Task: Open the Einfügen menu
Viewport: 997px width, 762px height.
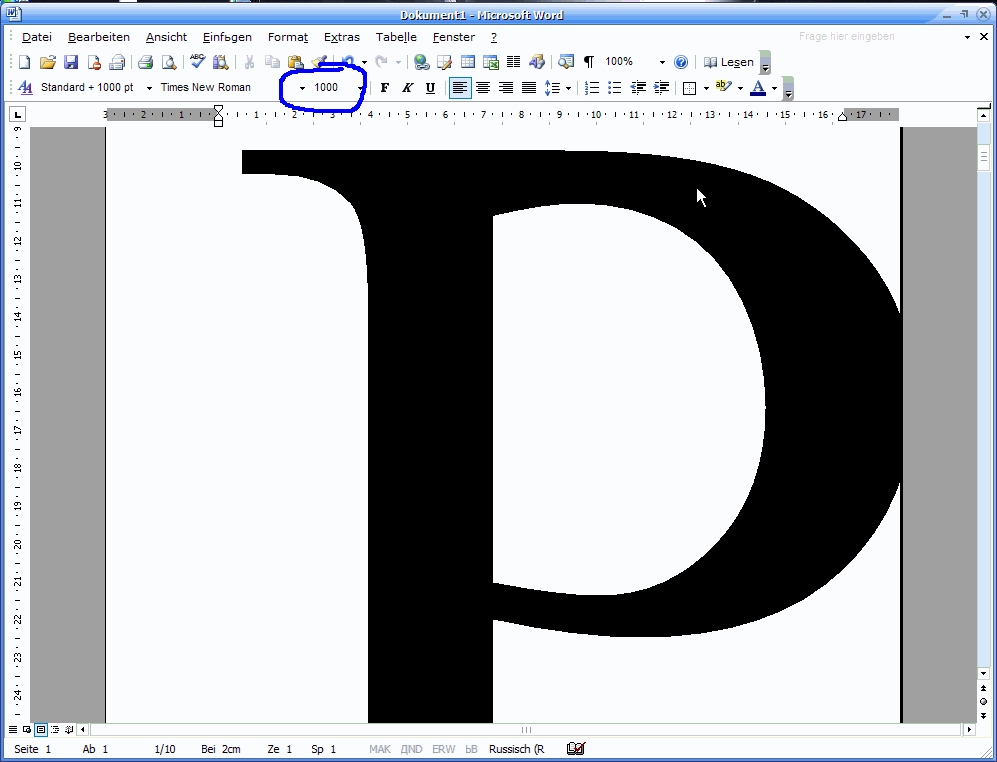Action: pyautogui.click(x=227, y=37)
